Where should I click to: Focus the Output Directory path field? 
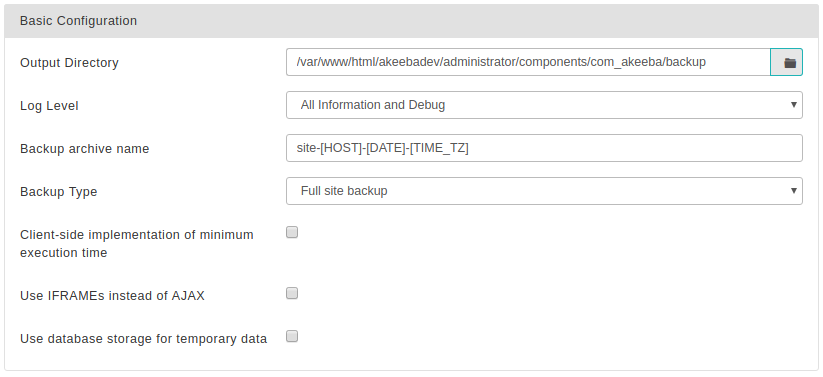click(x=528, y=62)
